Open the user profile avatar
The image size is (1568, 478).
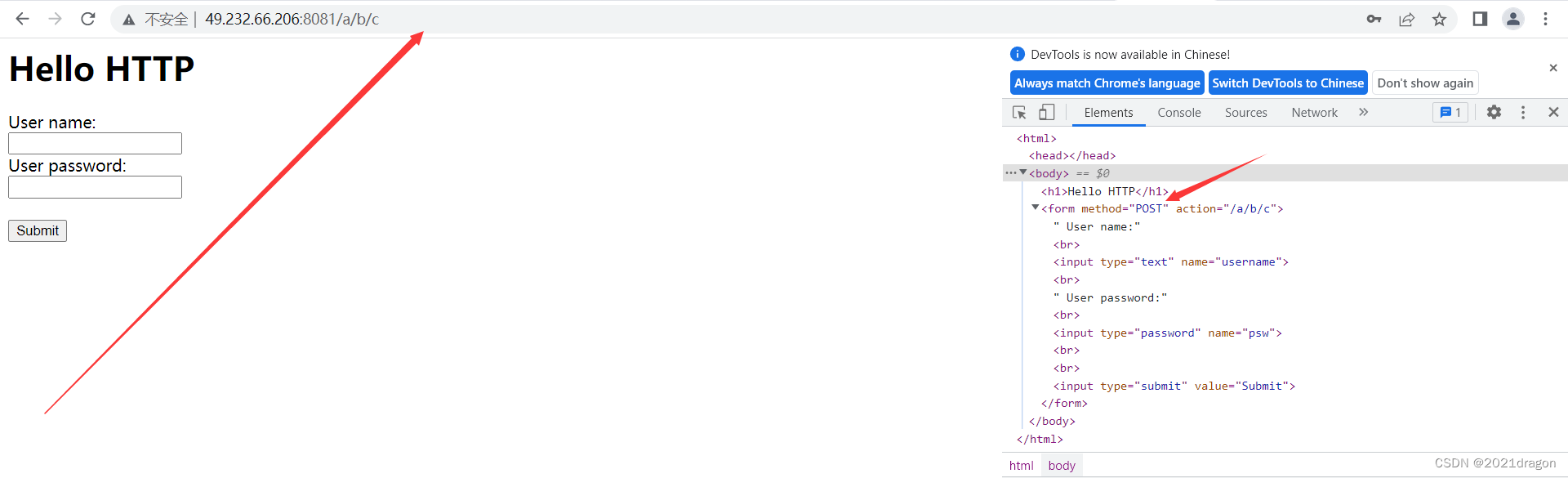click(1513, 19)
